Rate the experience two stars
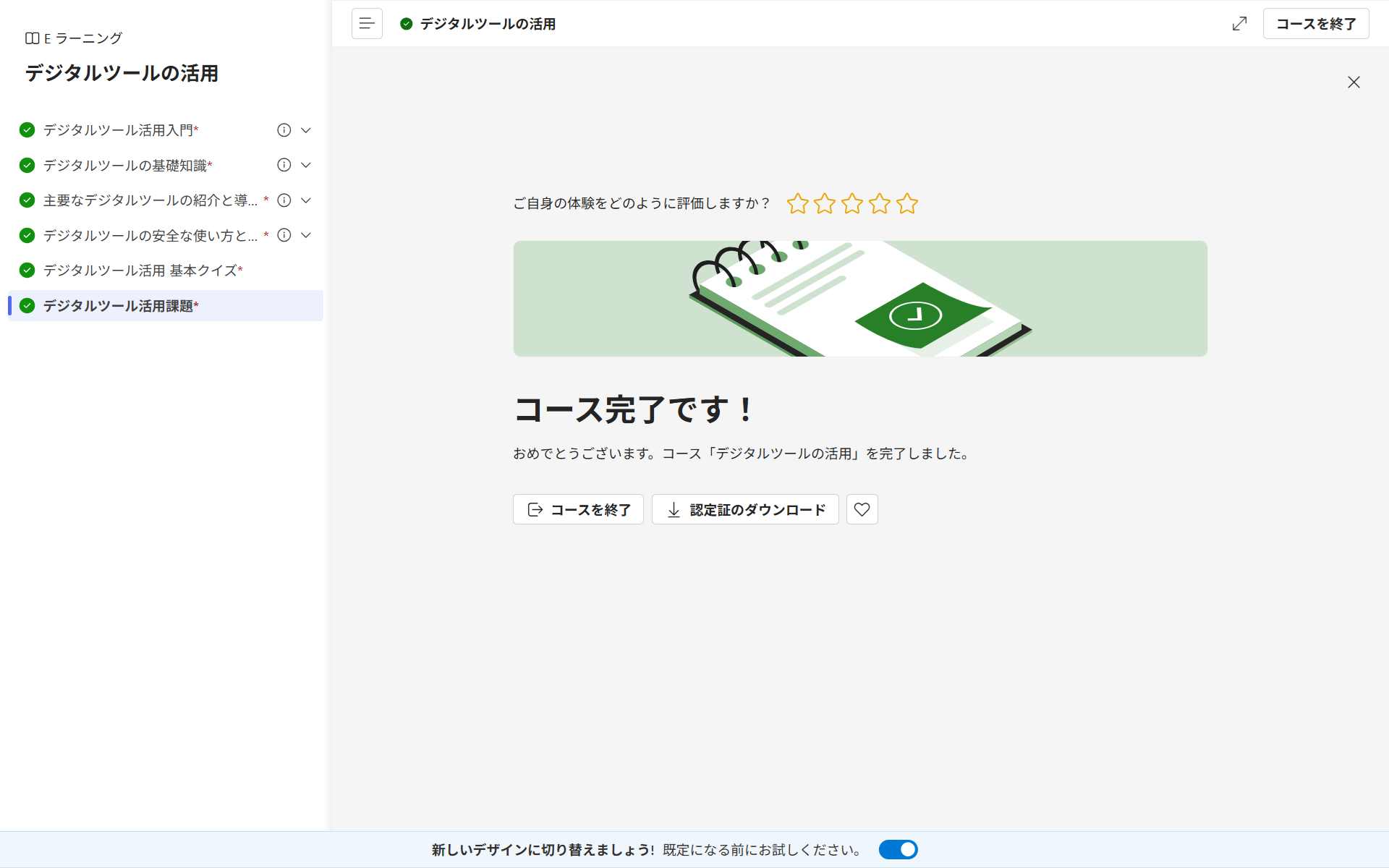1389x868 pixels. 825,204
